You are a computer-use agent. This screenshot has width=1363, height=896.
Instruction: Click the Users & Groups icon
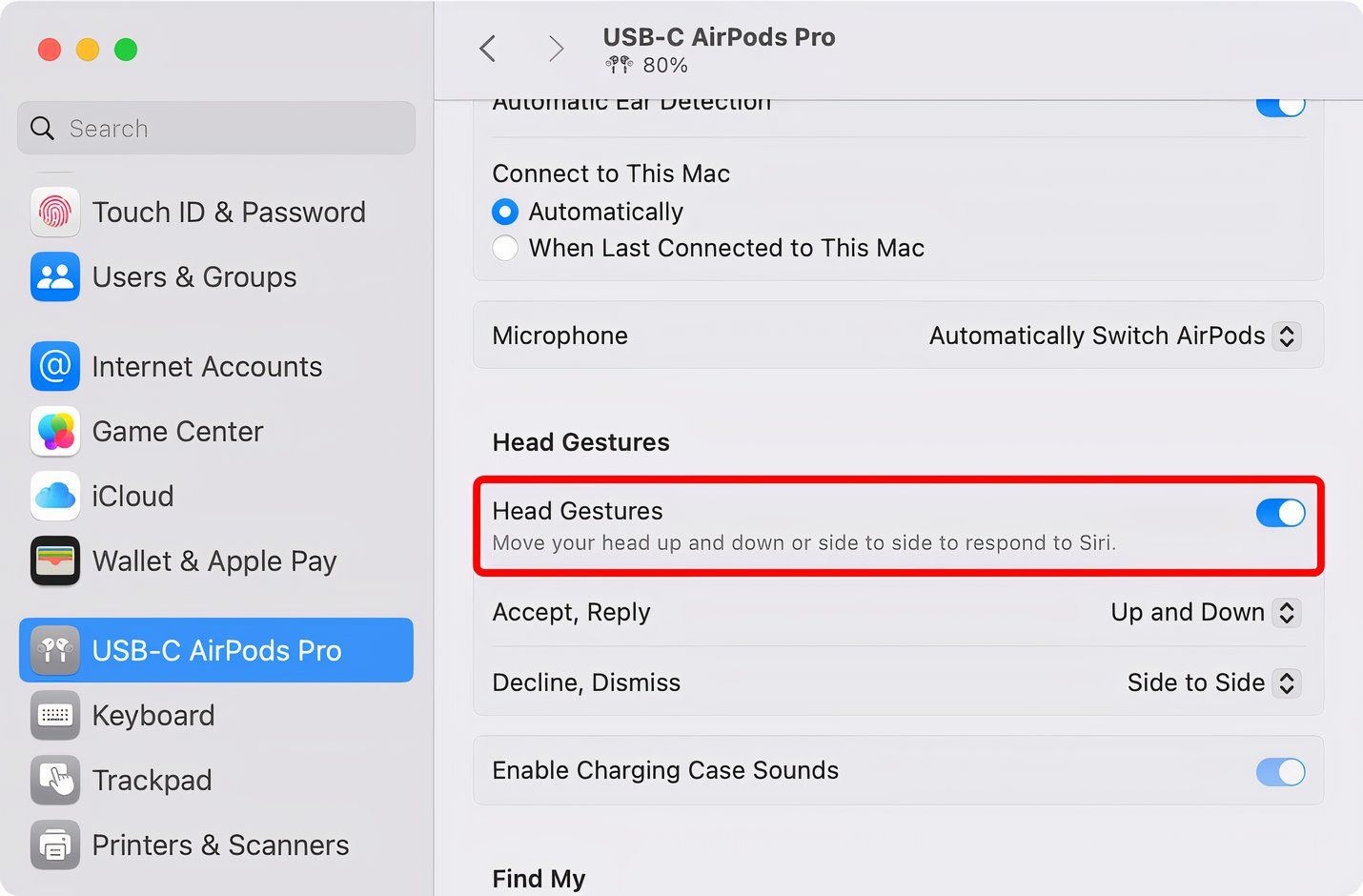point(54,276)
